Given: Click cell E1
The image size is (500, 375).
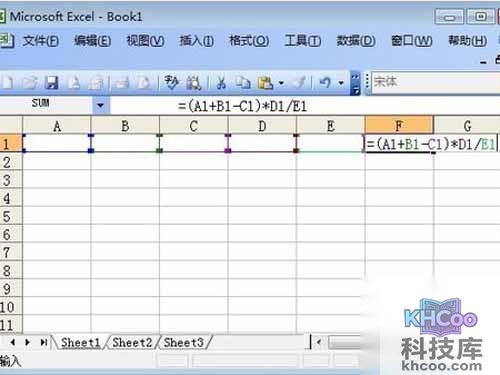Looking at the screenshot, I should coord(331,144).
